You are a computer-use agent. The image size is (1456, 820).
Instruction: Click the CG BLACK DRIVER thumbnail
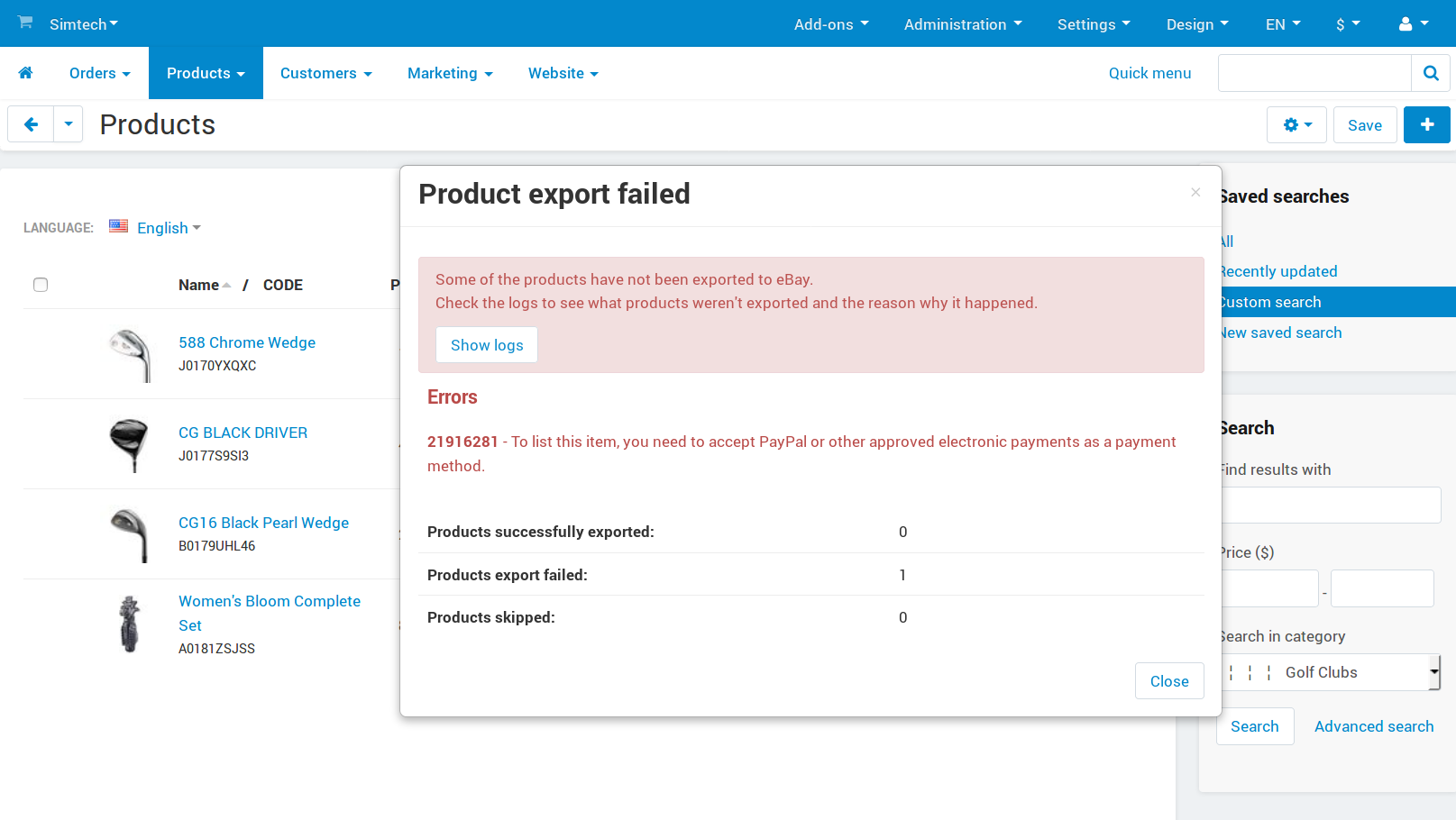pyautogui.click(x=129, y=444)
